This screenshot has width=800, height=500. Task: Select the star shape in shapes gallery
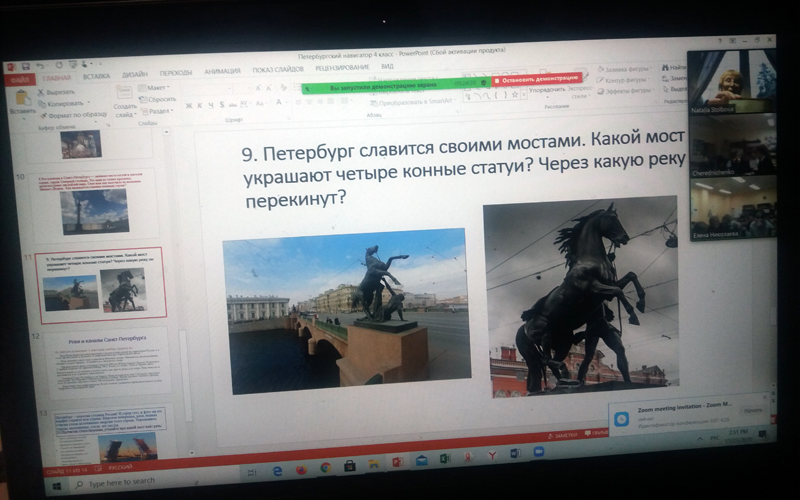(514, 94)
